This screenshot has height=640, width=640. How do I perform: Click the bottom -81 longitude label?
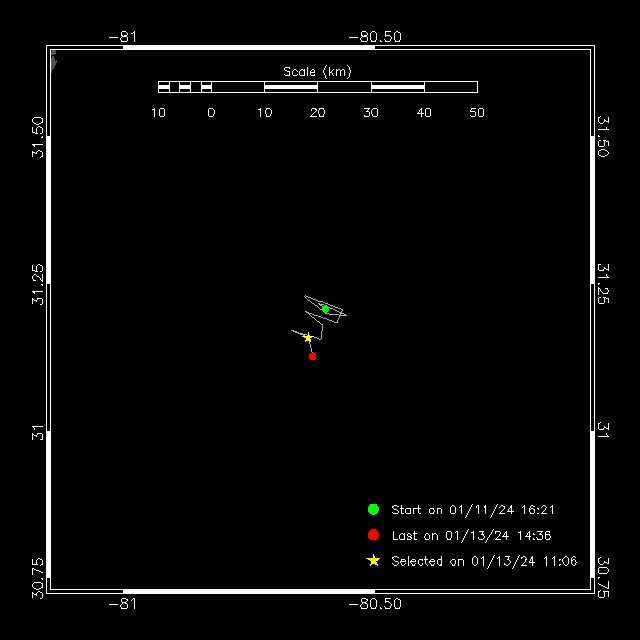pos(123,604)
